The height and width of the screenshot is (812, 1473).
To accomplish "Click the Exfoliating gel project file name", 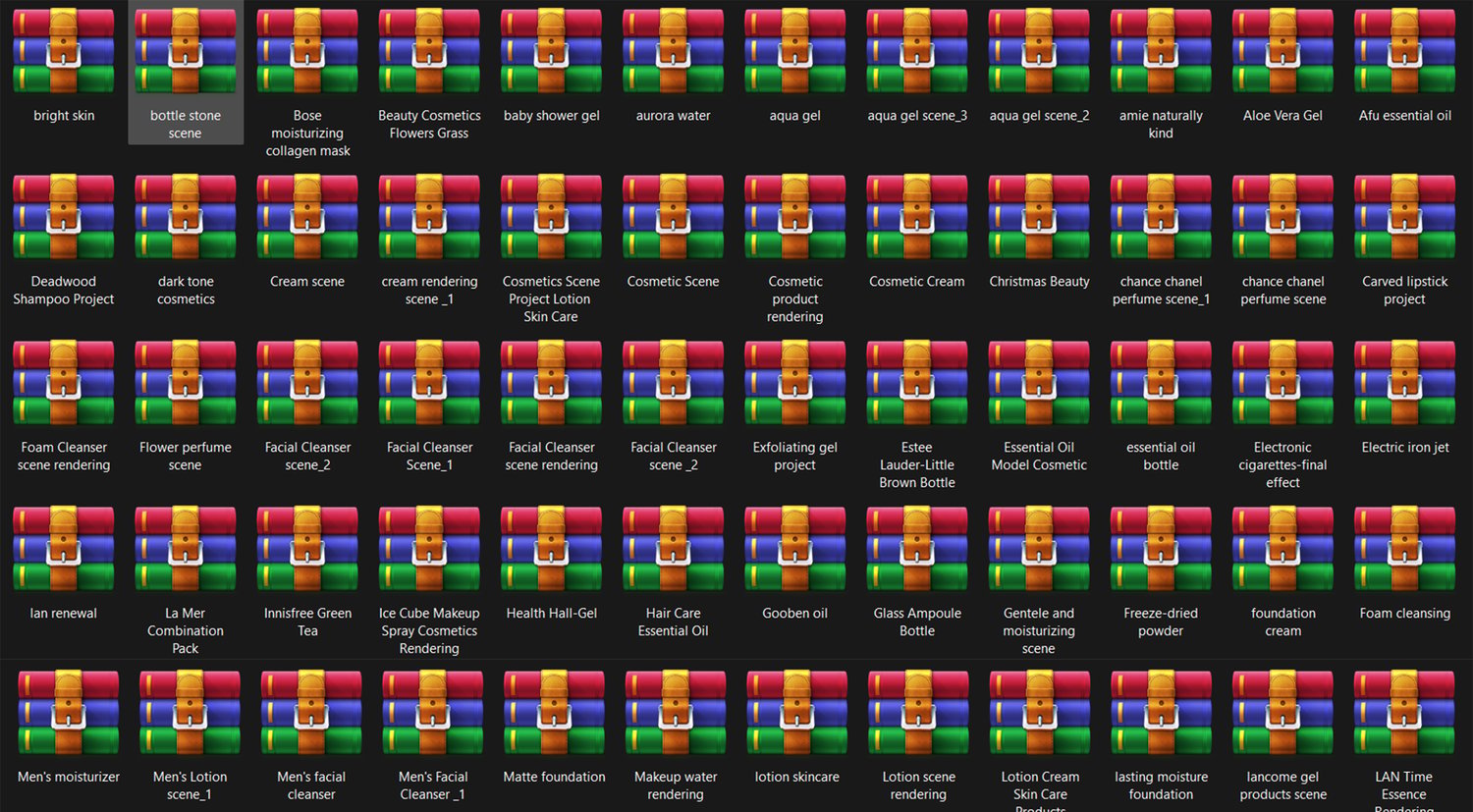I will coord(795,457).
